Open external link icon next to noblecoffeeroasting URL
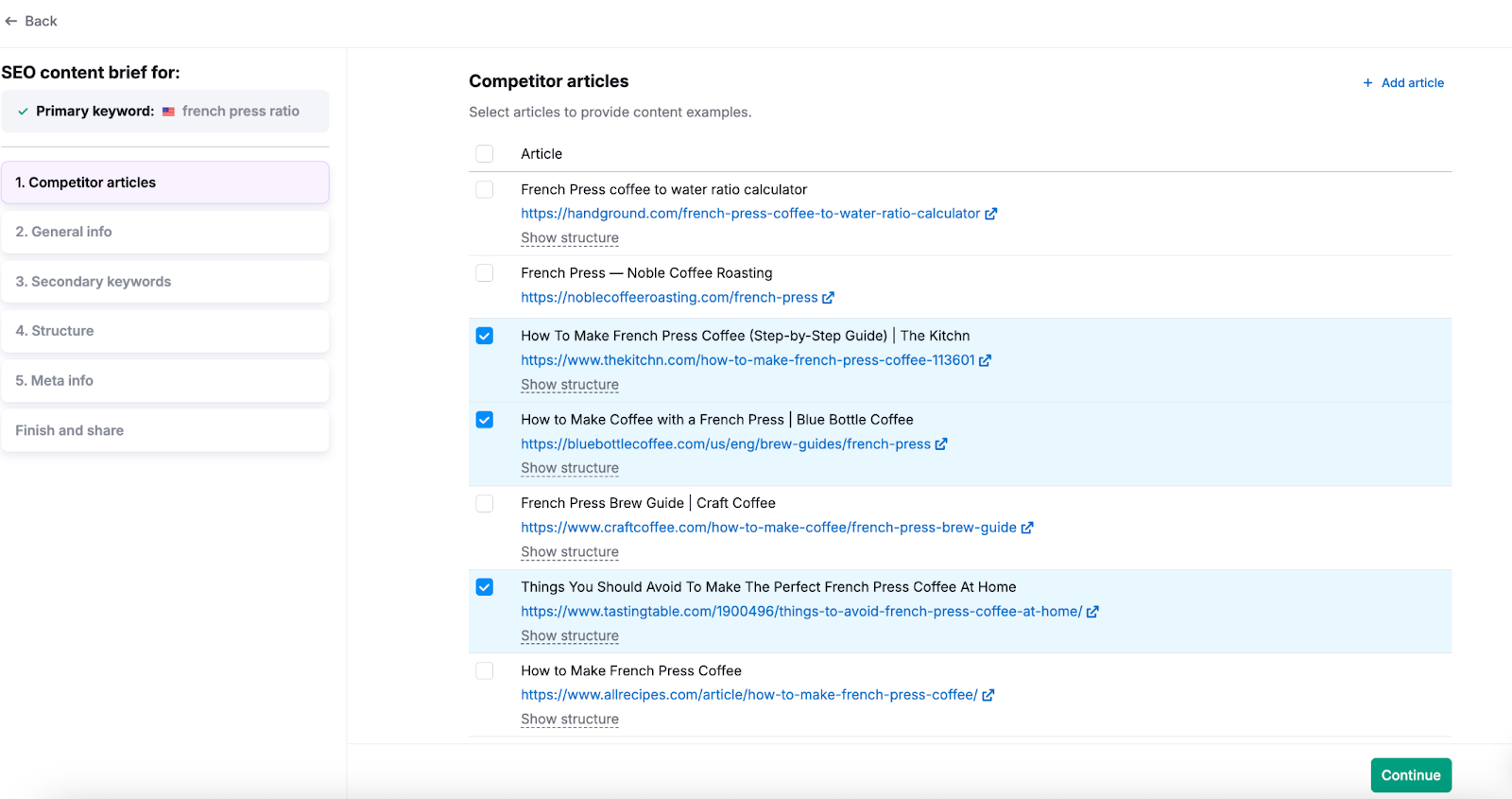The image size is (1512, 799). pos(828,298)
